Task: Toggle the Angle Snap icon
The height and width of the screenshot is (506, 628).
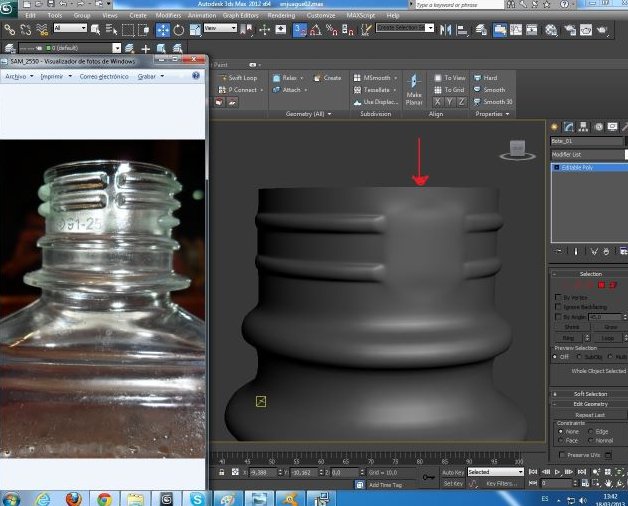Action: (316, 30)
